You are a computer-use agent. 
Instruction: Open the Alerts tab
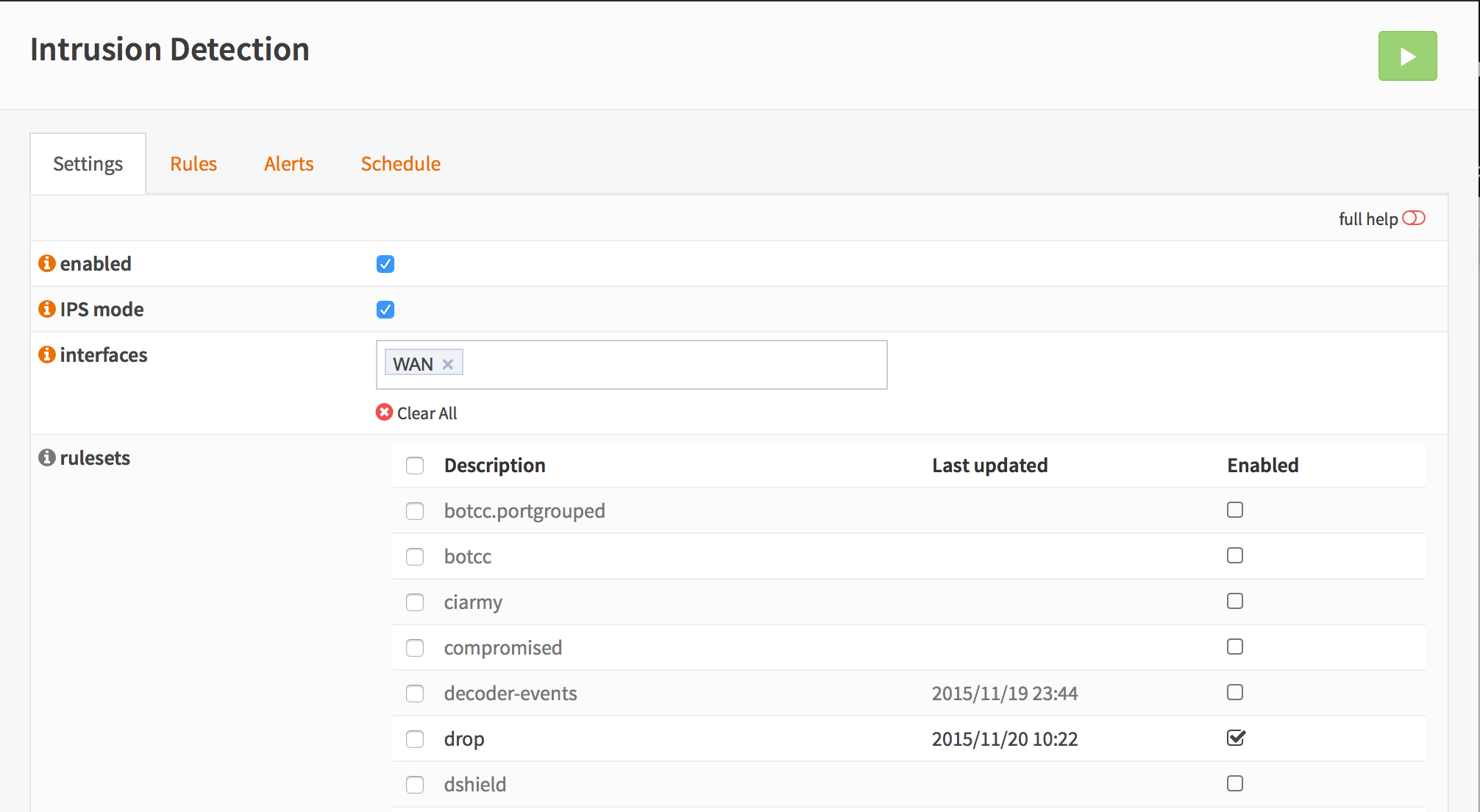[x=289, y=164]
